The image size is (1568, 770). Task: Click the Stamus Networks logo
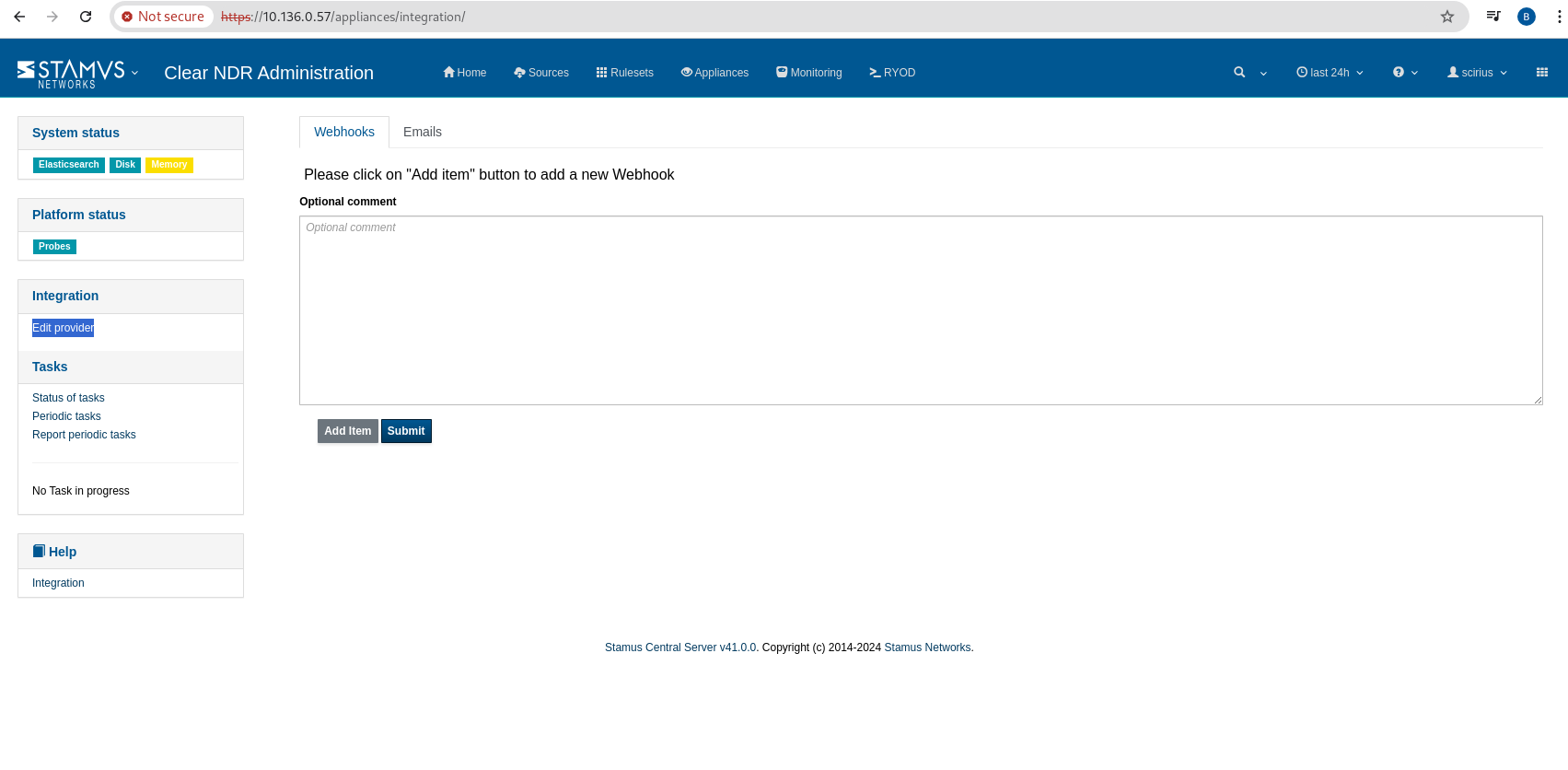pos(71,73)
